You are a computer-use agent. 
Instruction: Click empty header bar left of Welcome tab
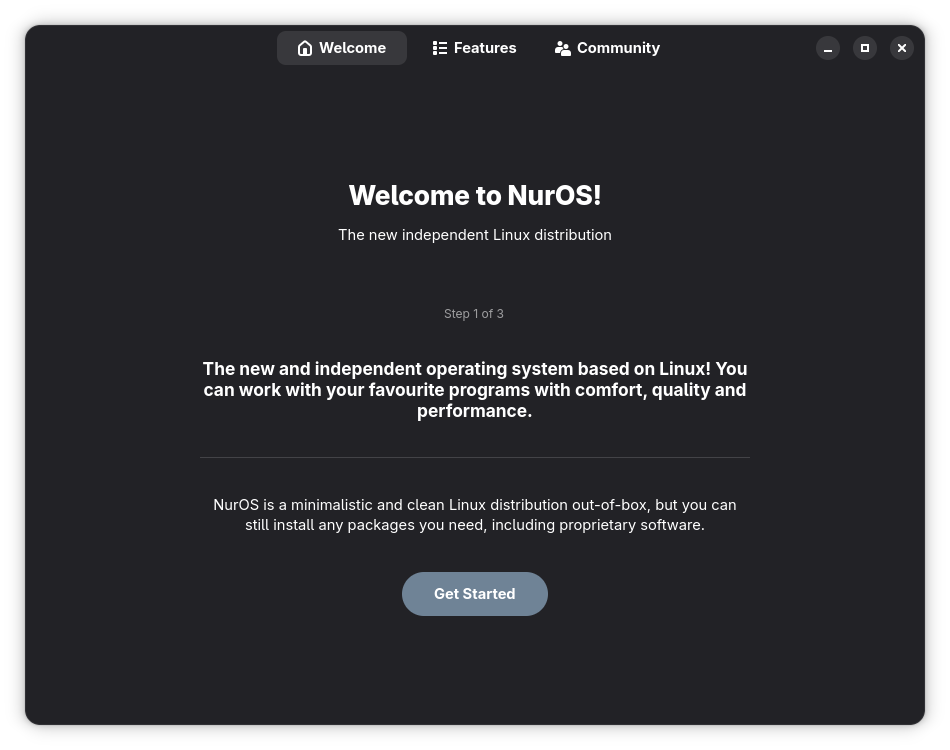pos(150,48)
